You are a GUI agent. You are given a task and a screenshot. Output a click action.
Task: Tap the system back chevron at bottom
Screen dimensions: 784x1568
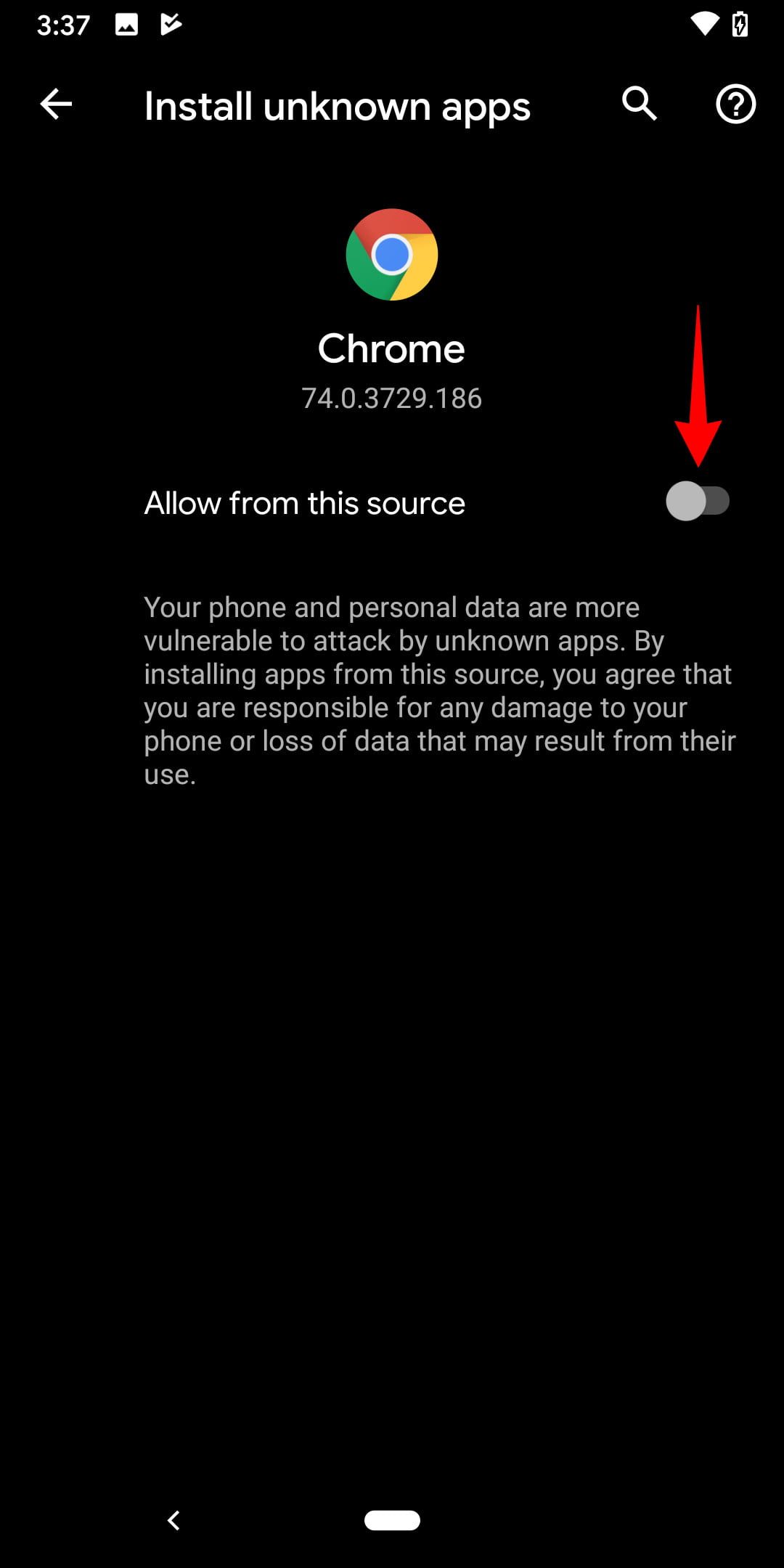[173, 1520]
